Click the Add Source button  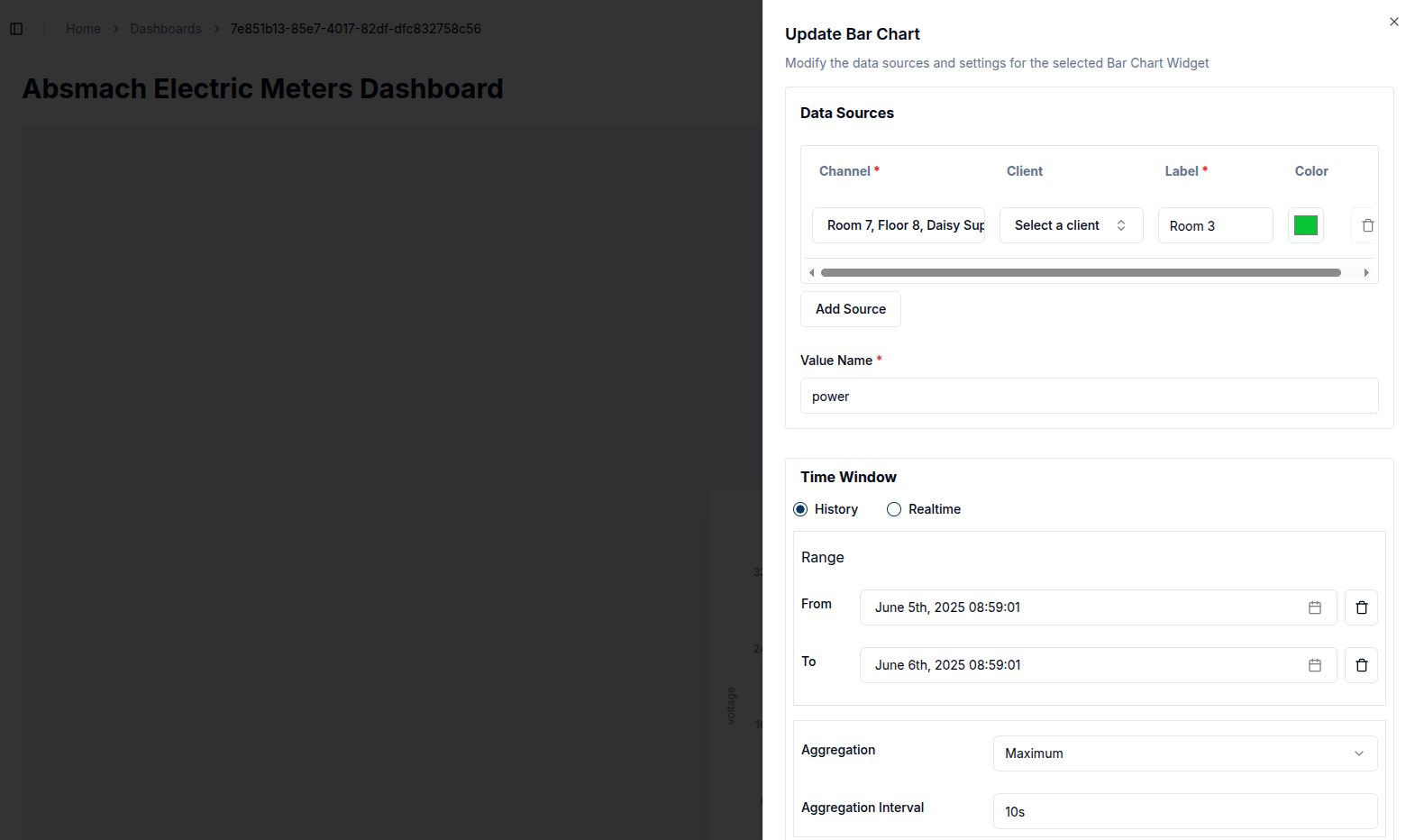point(850,309)
